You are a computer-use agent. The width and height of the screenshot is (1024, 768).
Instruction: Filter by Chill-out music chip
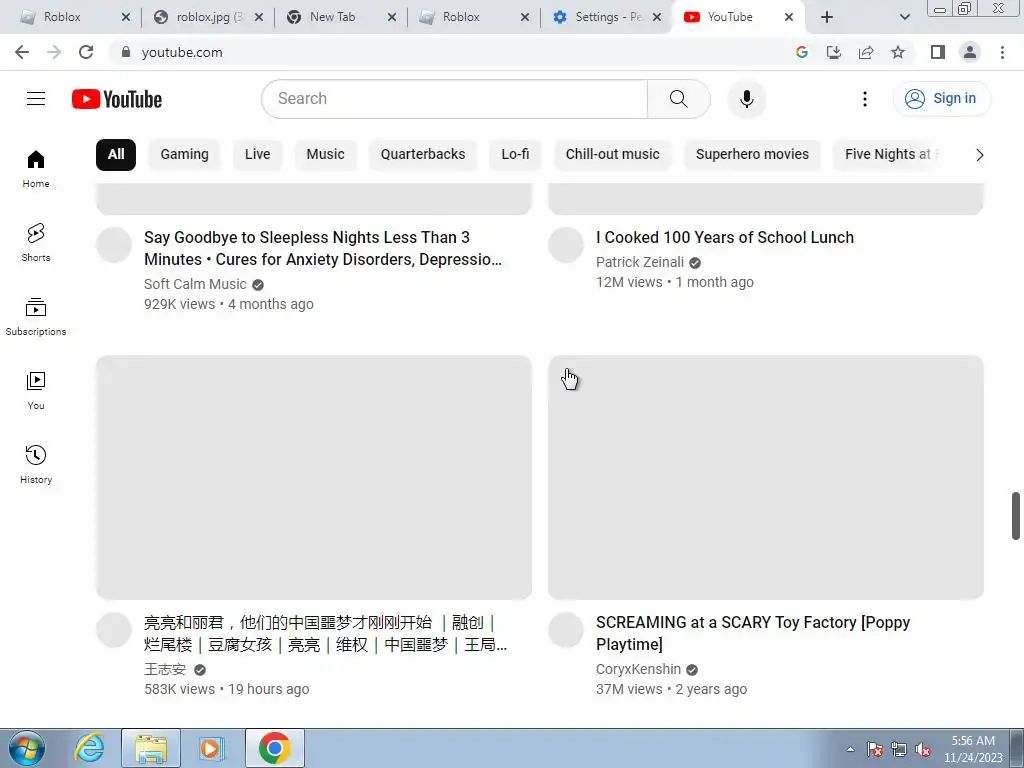coord(613,155)
